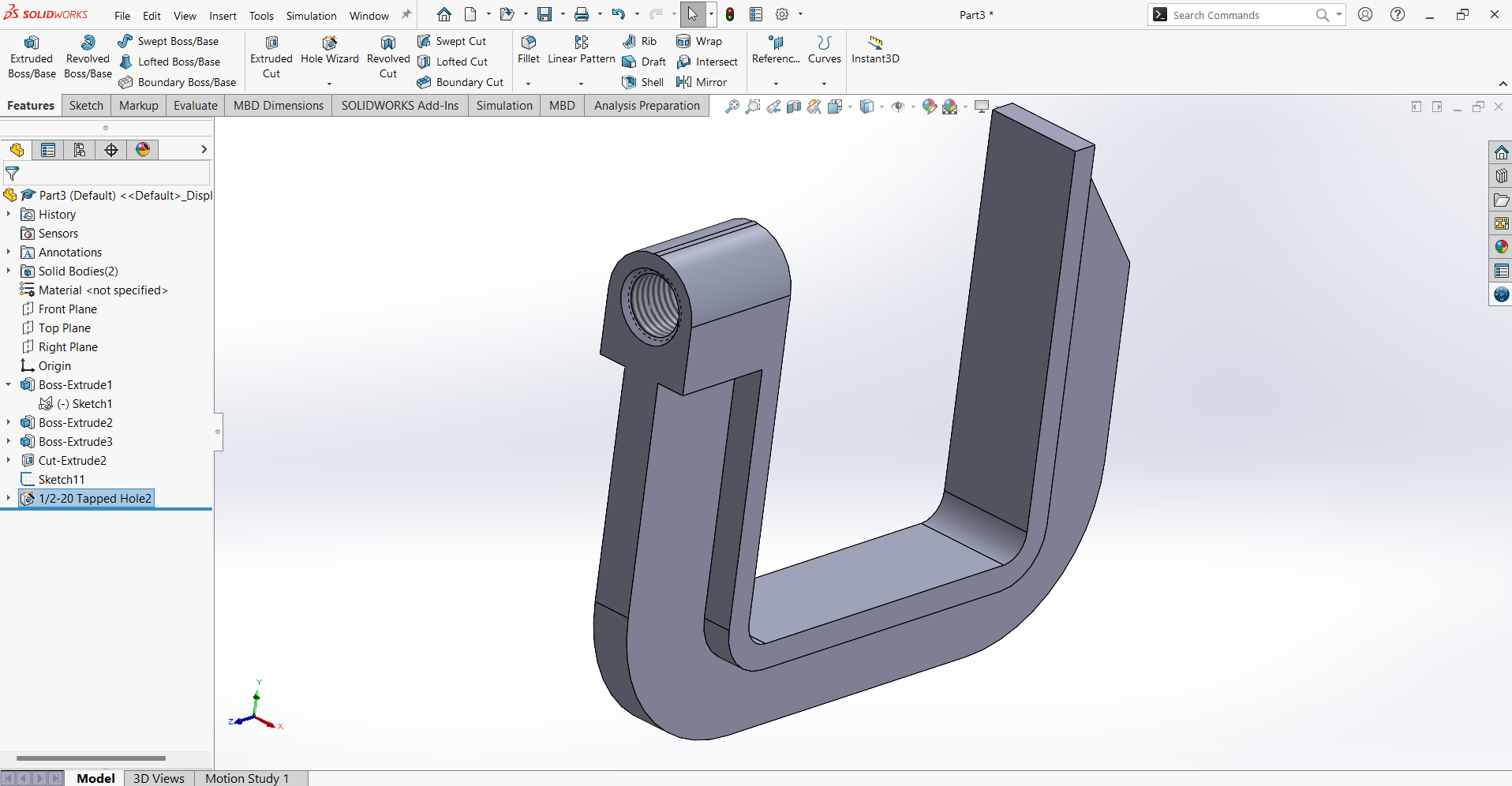Open the Design Library task pane icon
1512x786 pixels.
[1501, 176]
